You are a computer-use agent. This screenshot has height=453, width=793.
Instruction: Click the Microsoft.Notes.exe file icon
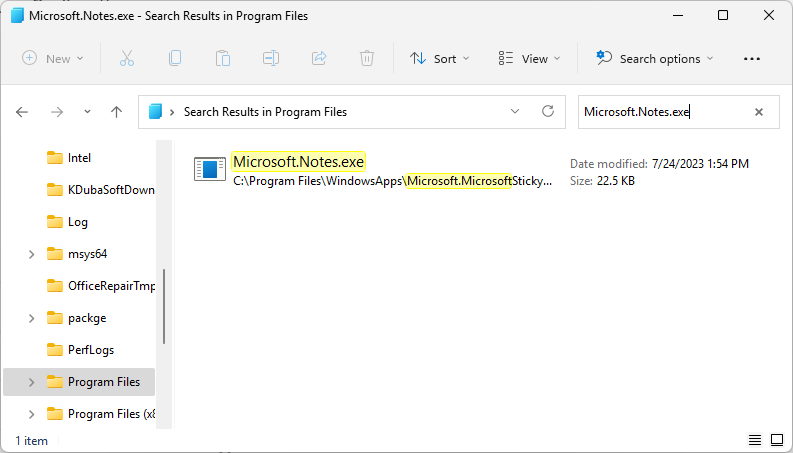click(x=210, y=169)
